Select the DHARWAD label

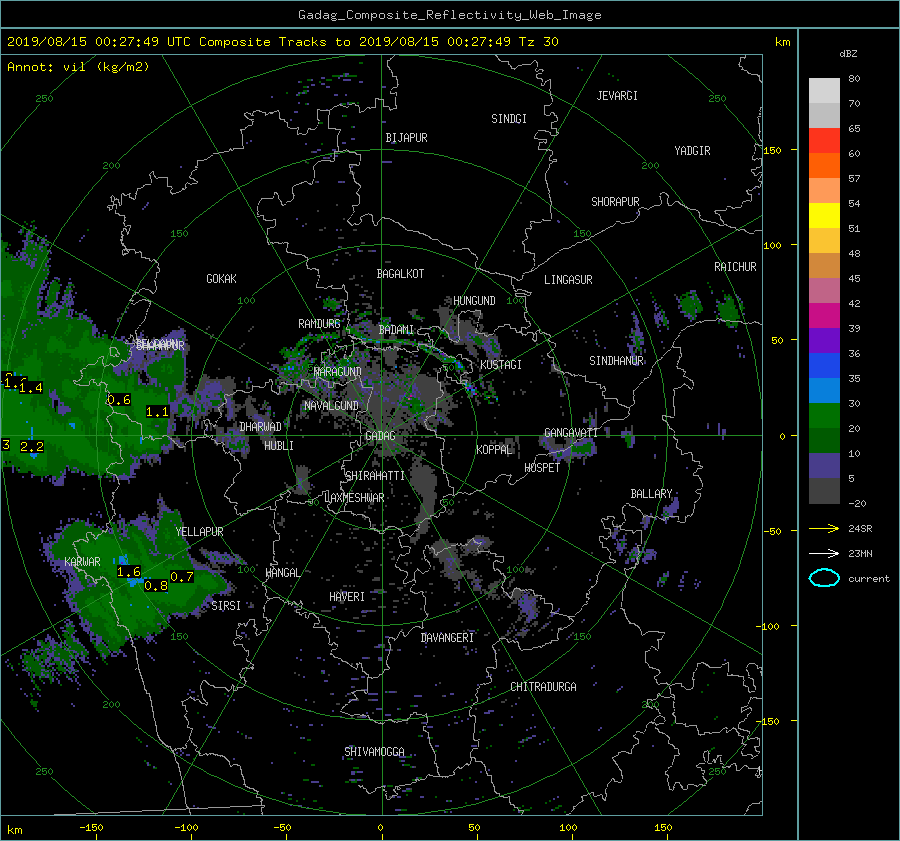(260, 427)
